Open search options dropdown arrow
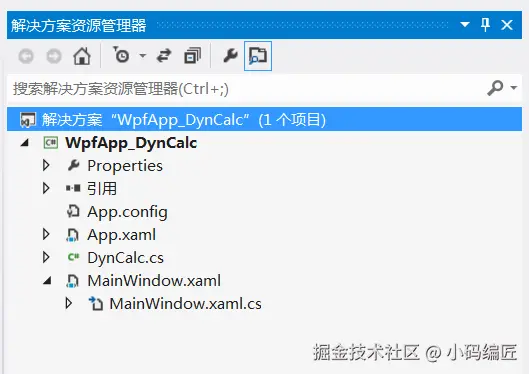This screenshot has height=374, width=529. 513,88
